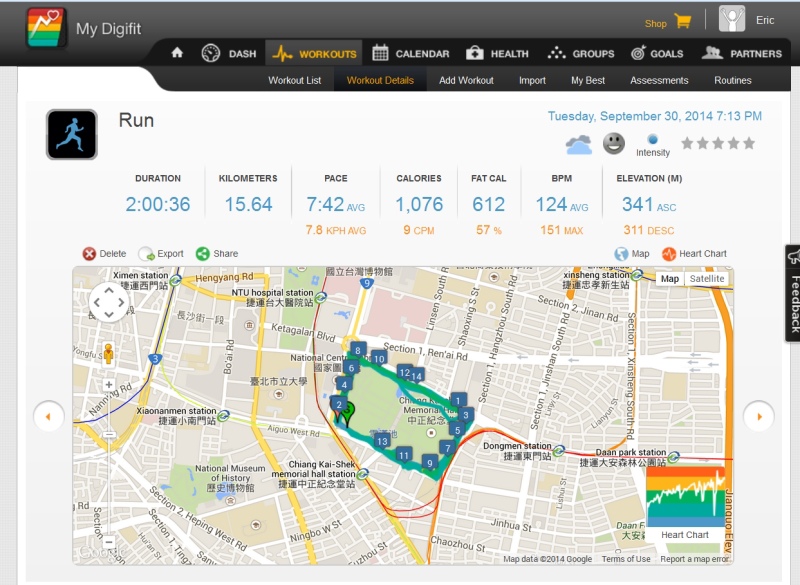The image size is (800, 585).
Task: Open the Import tab
Action: pyautogui.click(x=532, y=80)
